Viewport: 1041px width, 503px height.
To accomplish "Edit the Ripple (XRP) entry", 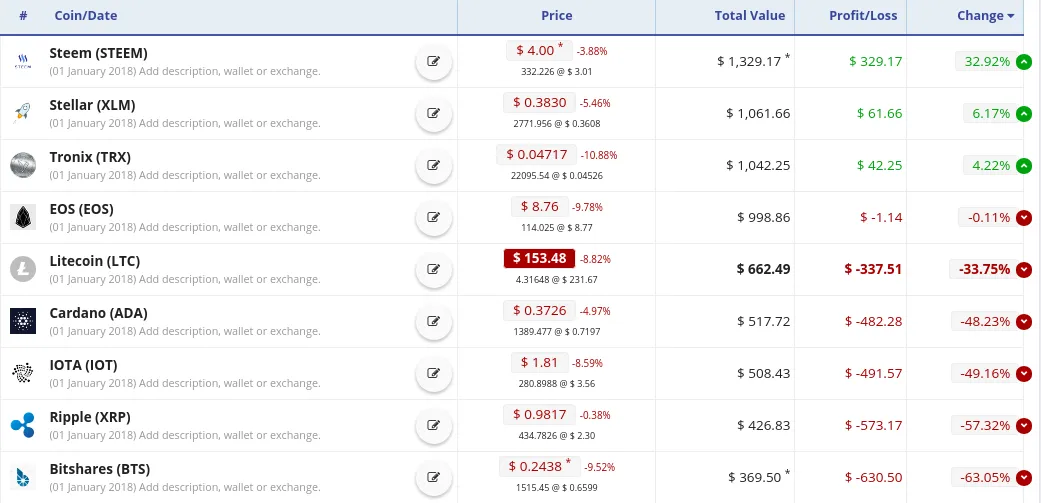I will pyautogui.click(x=434, y=425).
